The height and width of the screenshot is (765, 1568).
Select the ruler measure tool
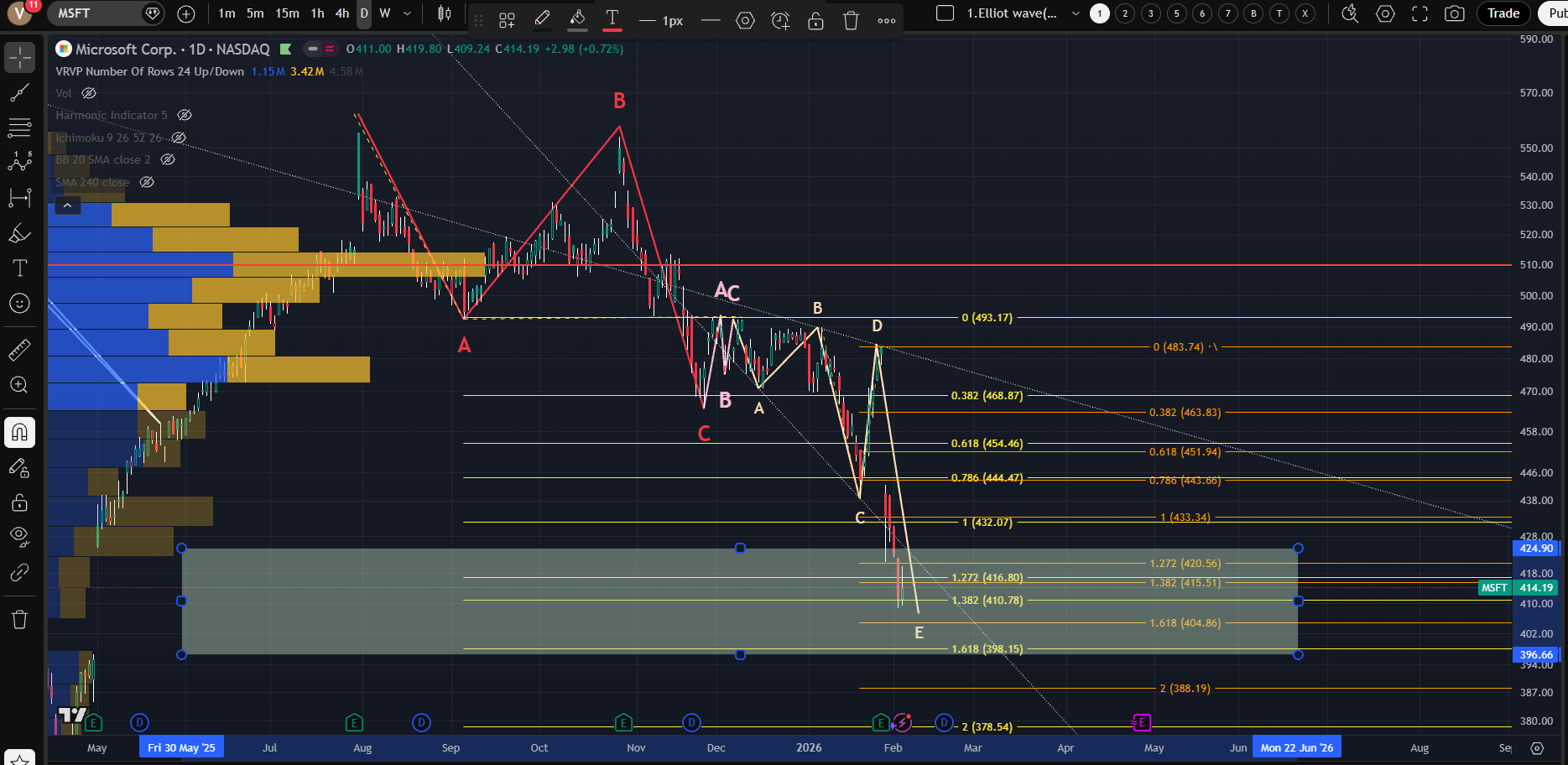pos(19,350)
